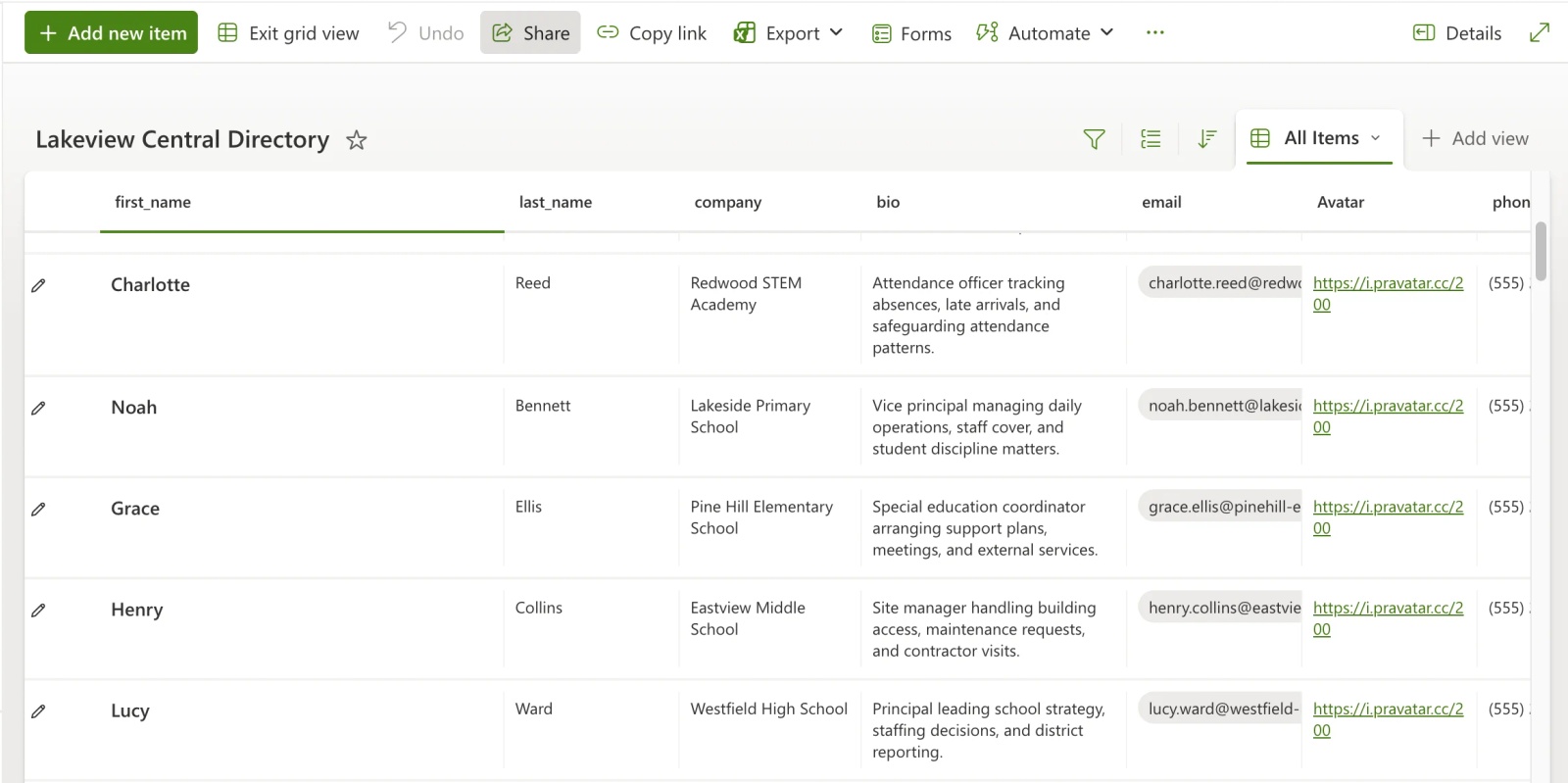Select the Henry first name cell
This screenshot has height=783, width=1568.
[x=302, y=628]
